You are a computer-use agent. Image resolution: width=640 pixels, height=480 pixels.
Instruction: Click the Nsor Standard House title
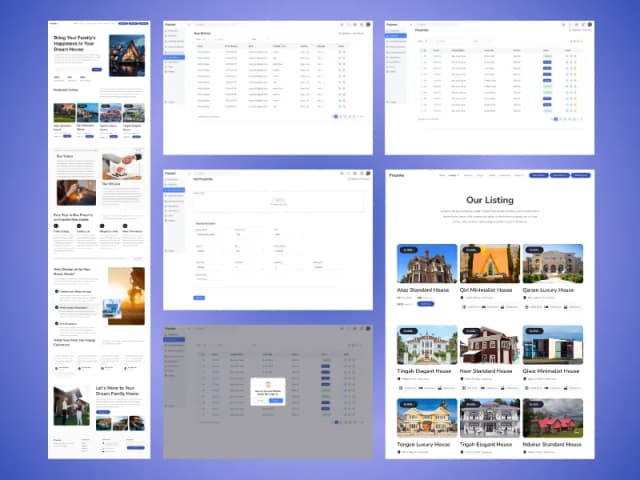[x=486, y=371]
